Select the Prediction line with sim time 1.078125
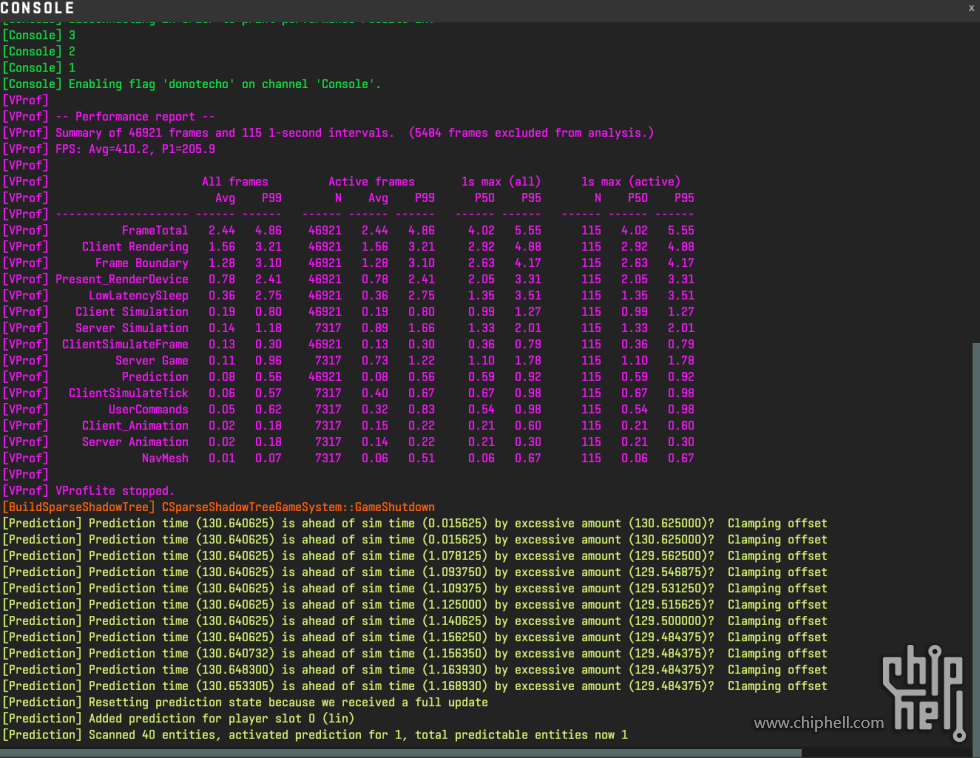Viewport: 980px width, 758px height. click(x=415, y=556)
